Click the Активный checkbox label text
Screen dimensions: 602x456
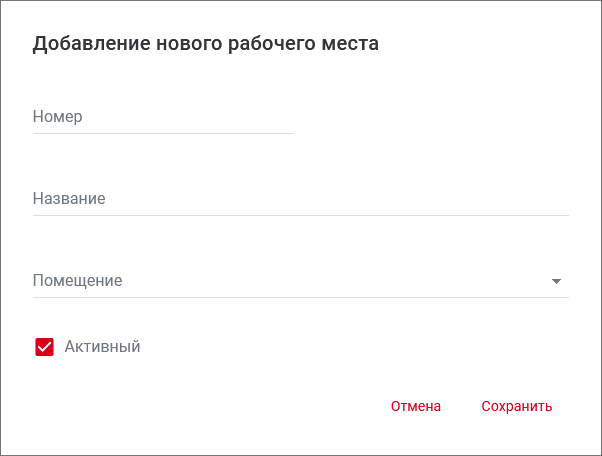pyautogui.click(x=102, y=347)
